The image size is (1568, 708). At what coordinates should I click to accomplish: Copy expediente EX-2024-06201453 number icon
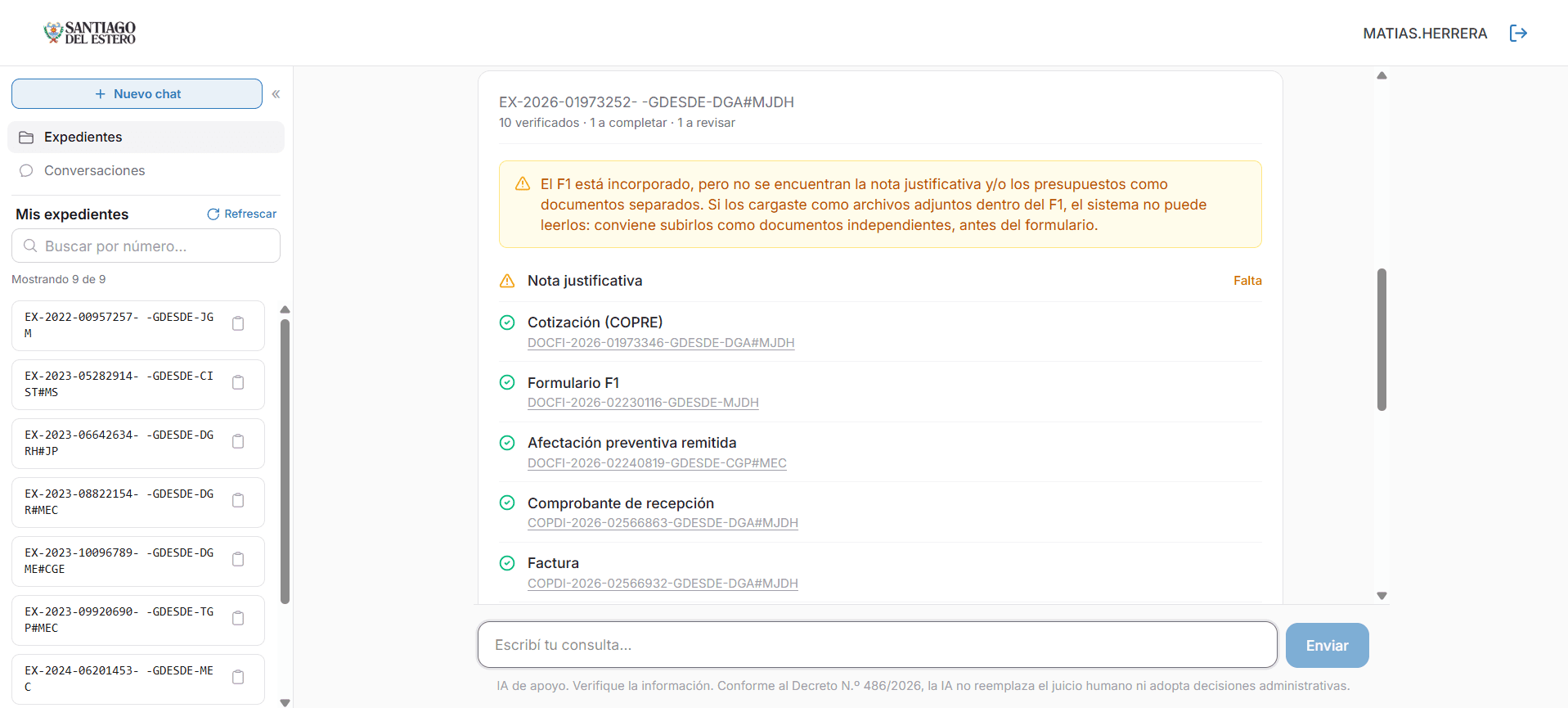coord(238,678)
